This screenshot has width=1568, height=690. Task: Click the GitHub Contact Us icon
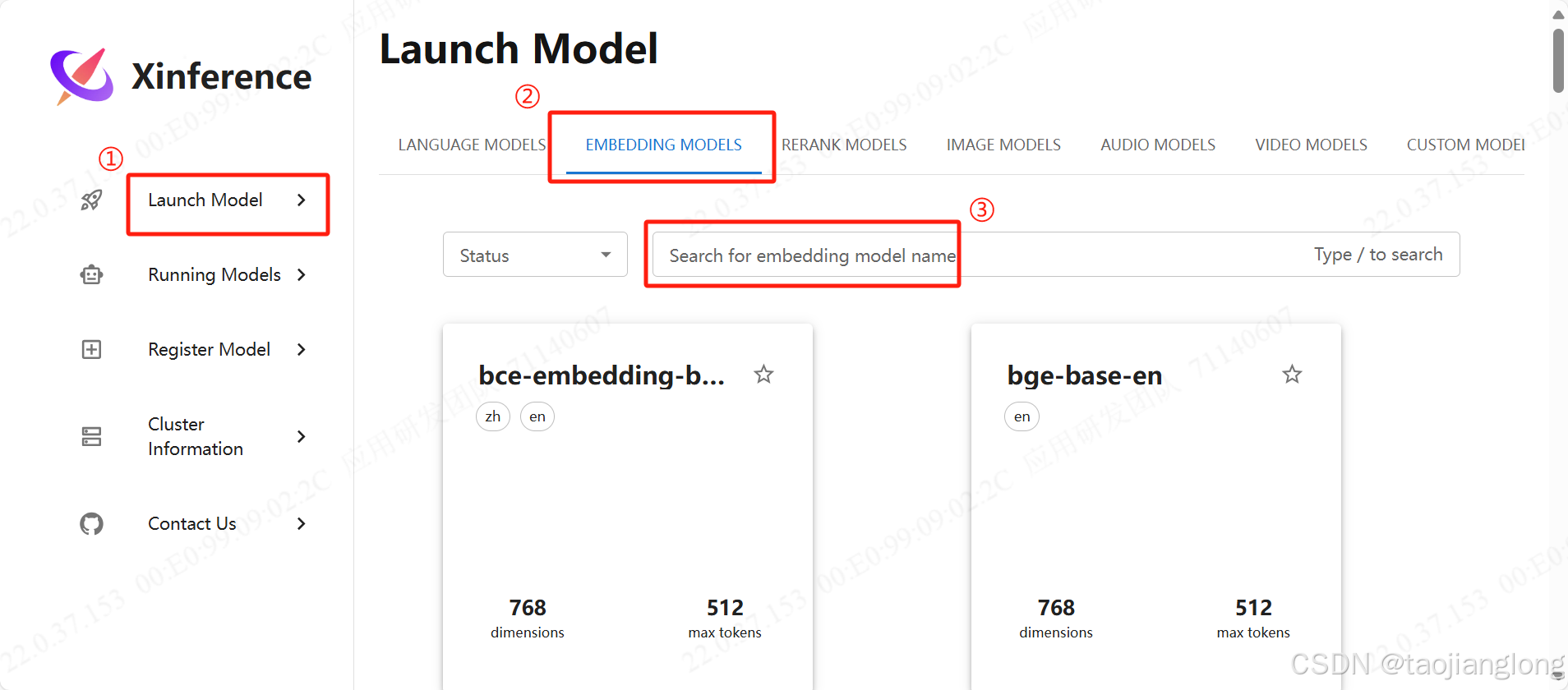(x=91, y=523)
